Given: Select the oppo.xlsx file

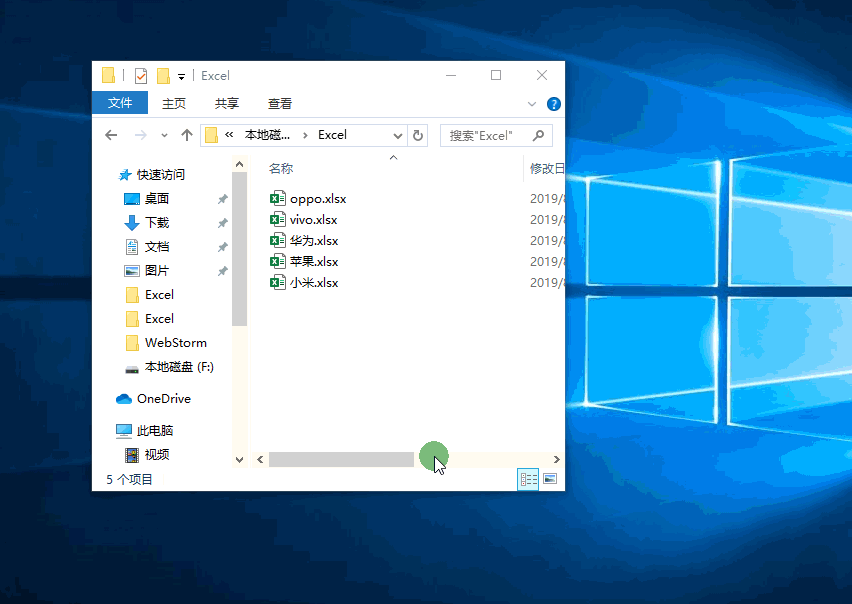Looking at the screenshot, I should click(x=317, y=199).
